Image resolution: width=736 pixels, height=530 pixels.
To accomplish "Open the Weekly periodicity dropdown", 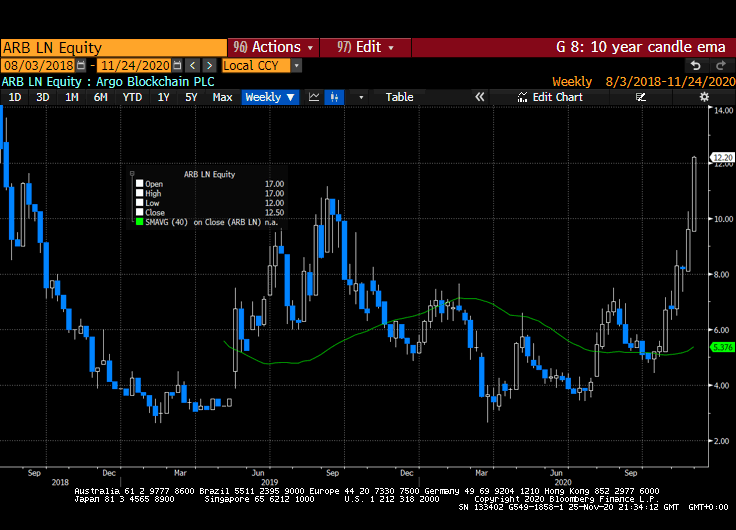I will (x=270, y=97).
